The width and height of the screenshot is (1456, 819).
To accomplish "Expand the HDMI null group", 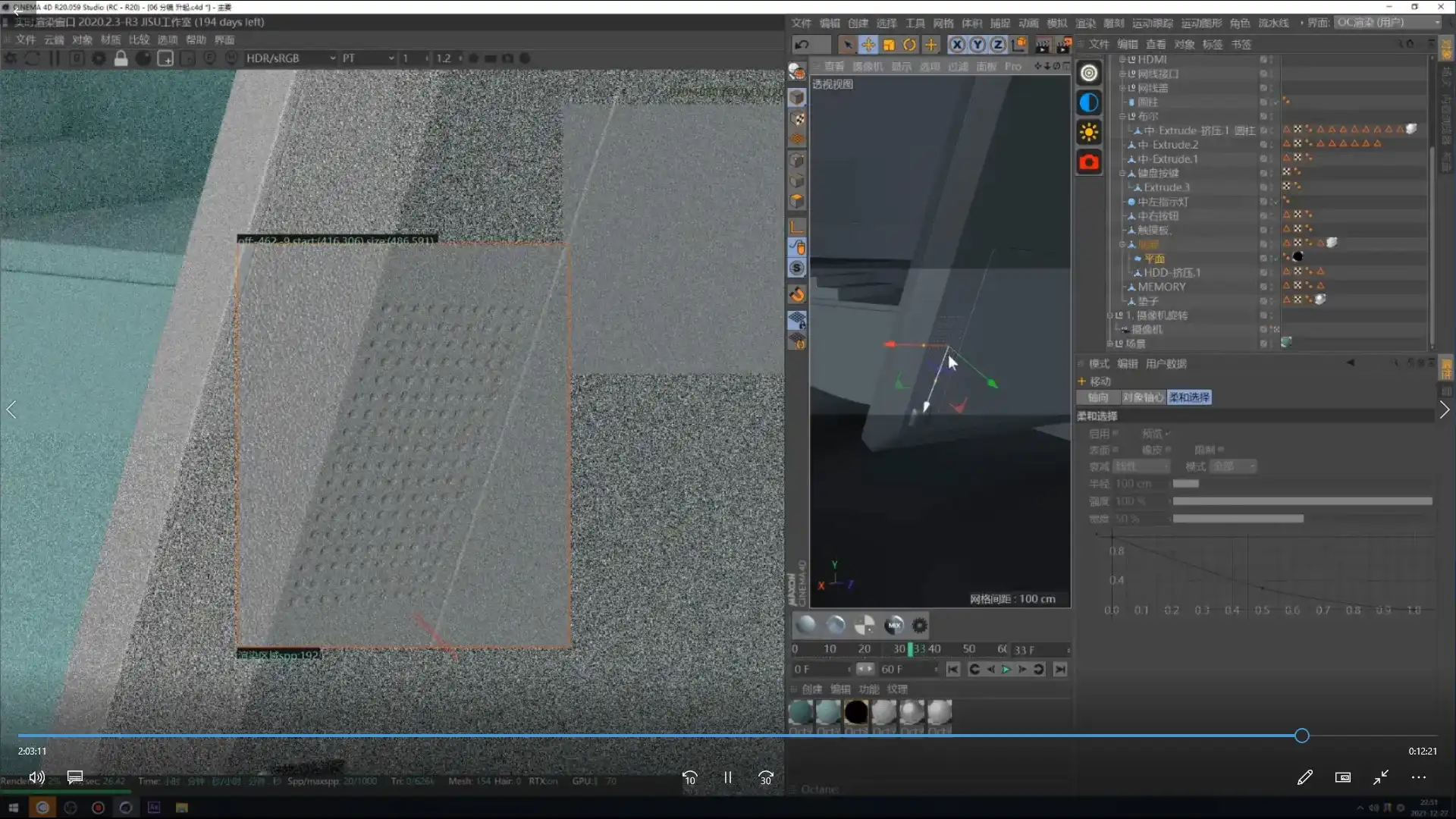I will [1122, 60].
